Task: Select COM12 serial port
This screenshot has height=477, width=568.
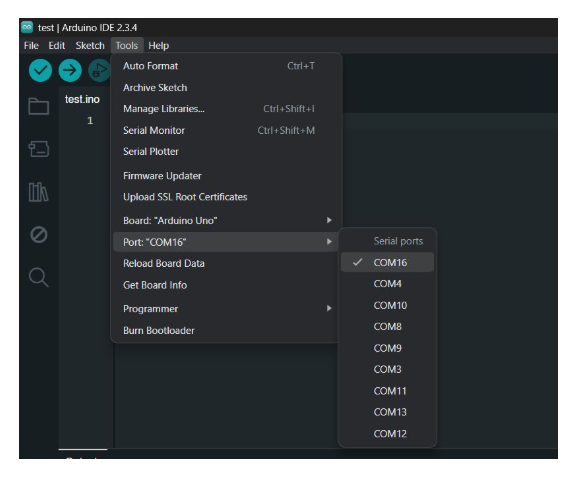Action: (387, 434)
